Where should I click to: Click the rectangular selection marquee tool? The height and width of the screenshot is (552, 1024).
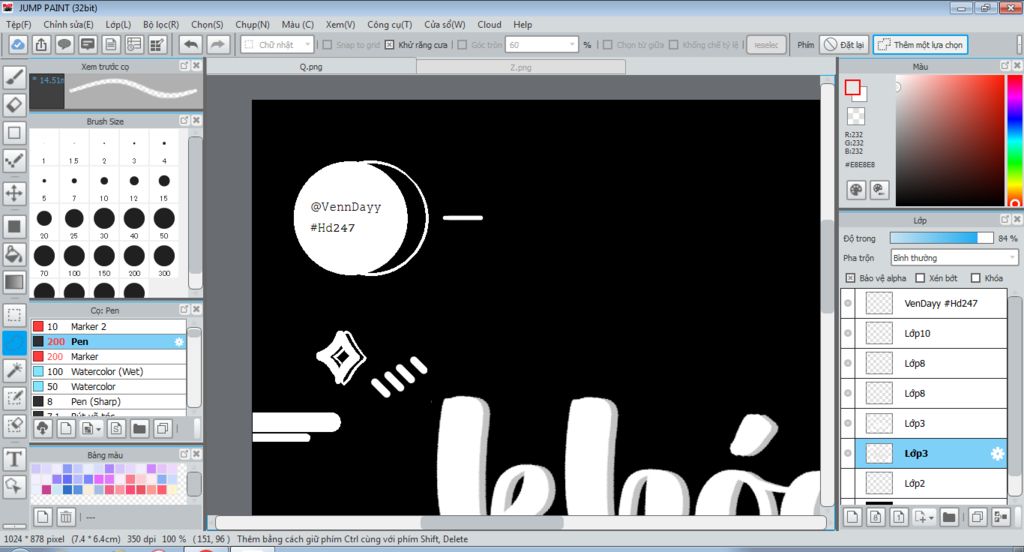tap(14, 315)
